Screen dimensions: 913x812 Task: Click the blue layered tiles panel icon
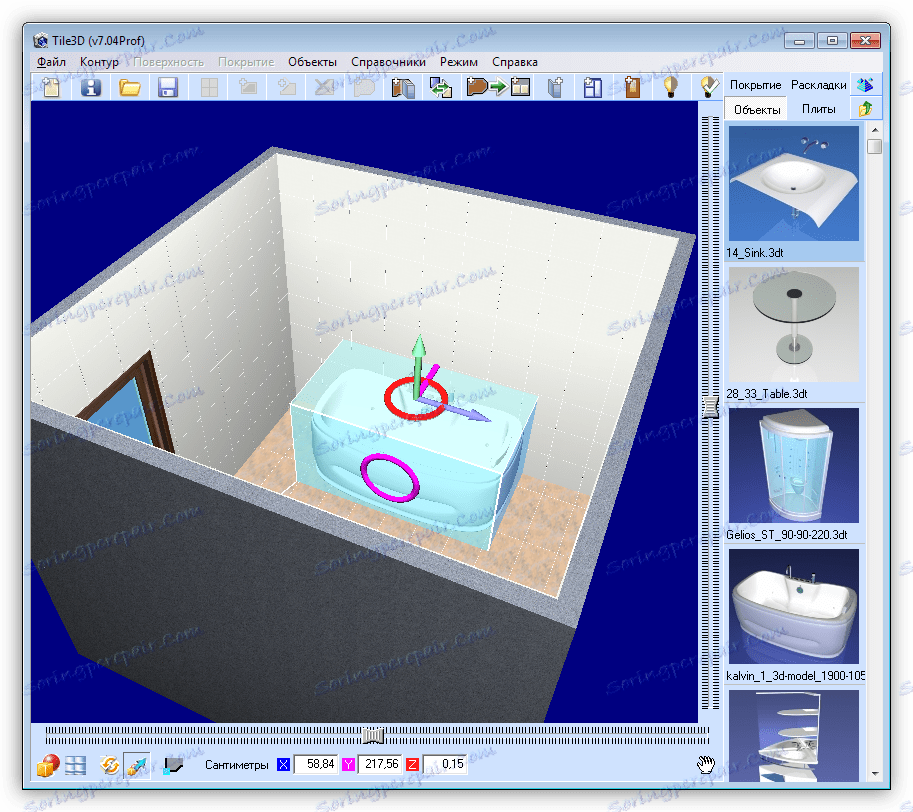coord(865,85)
